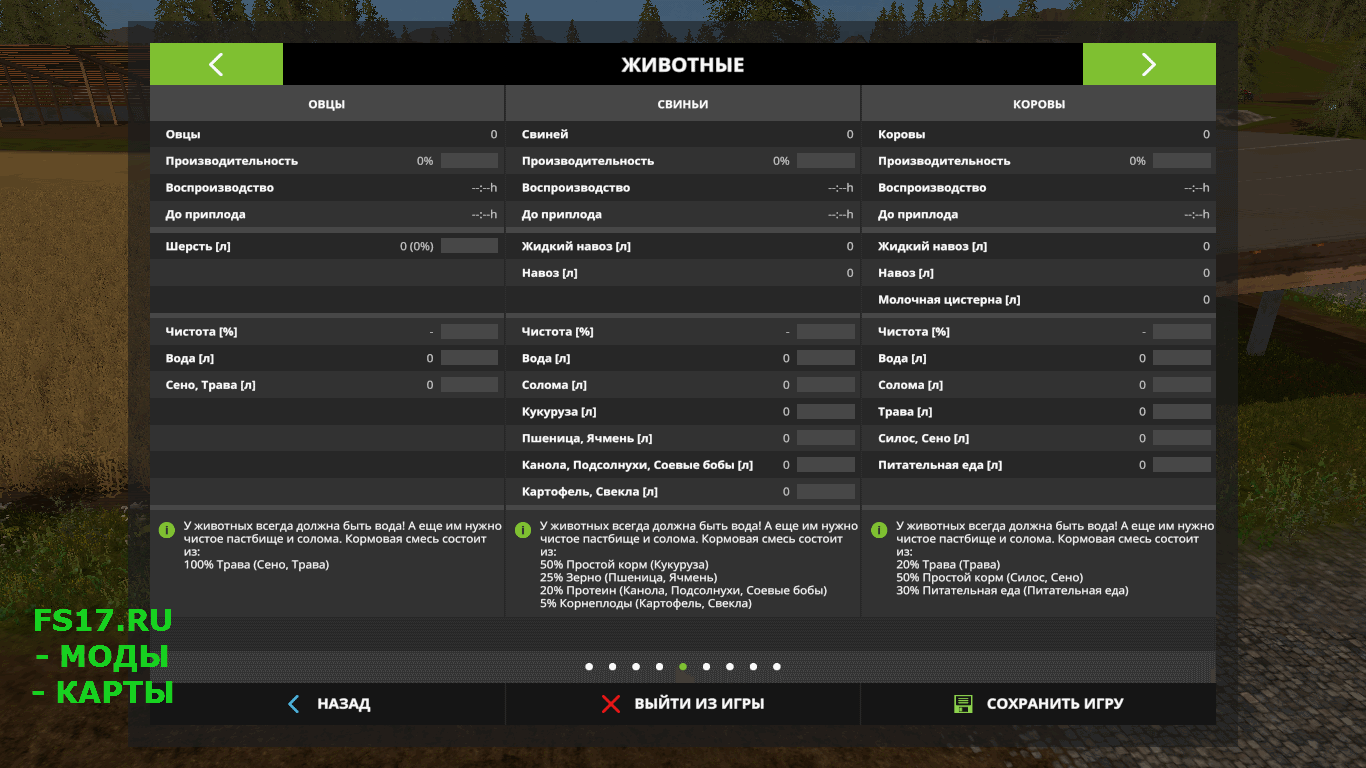Viewport: 1366px width, 768px height.
Task: Click pigs Жидкий навоз [л] label
Action: click(x=576, y=246)
